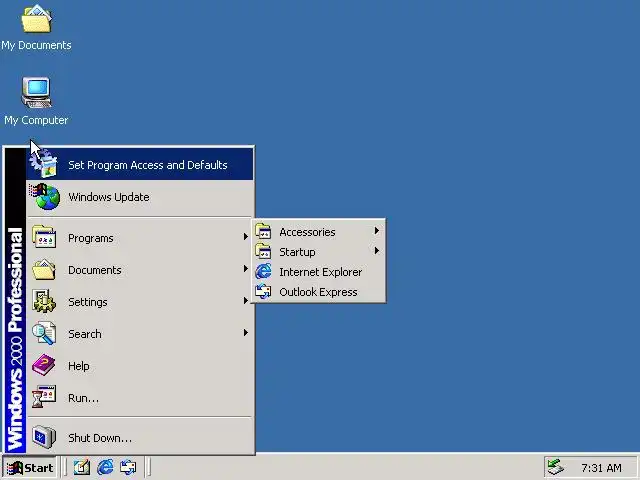Image resolution: width=640 pixels, height=480 pixels.
Task: Open Programs menu label
Action: point(91,238)
